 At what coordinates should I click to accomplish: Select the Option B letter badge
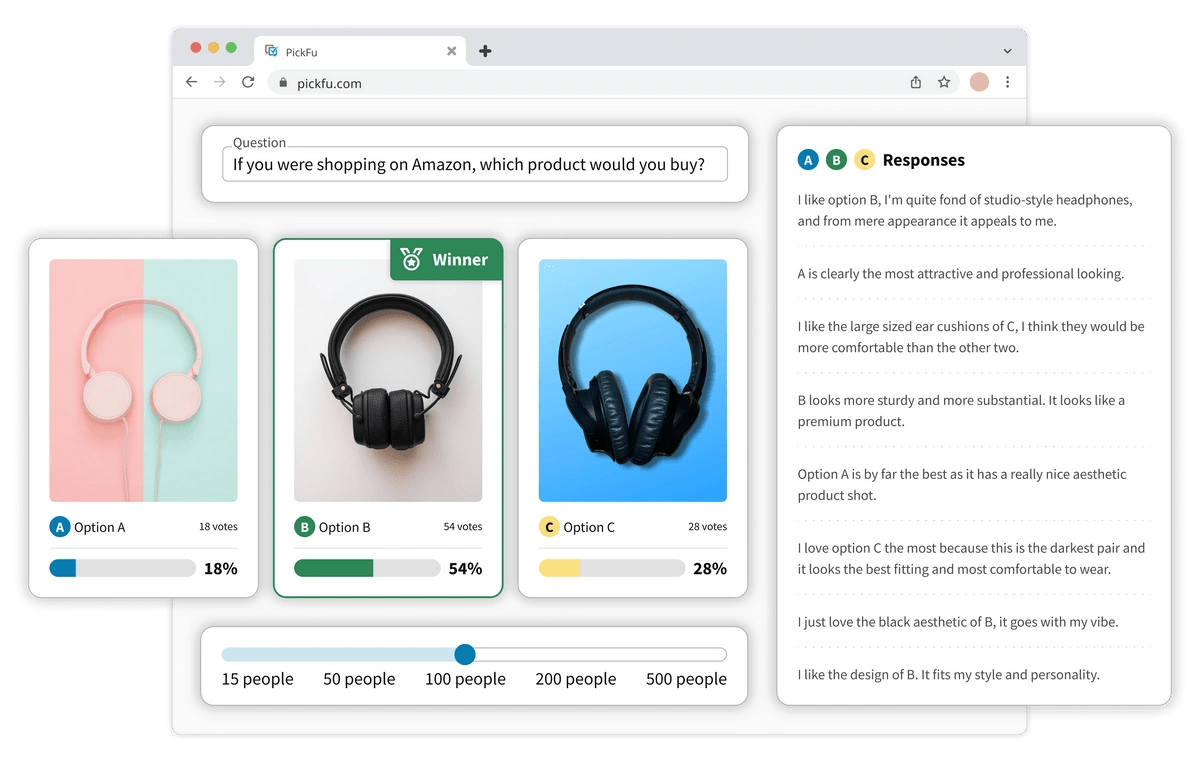tap(304, 527)
